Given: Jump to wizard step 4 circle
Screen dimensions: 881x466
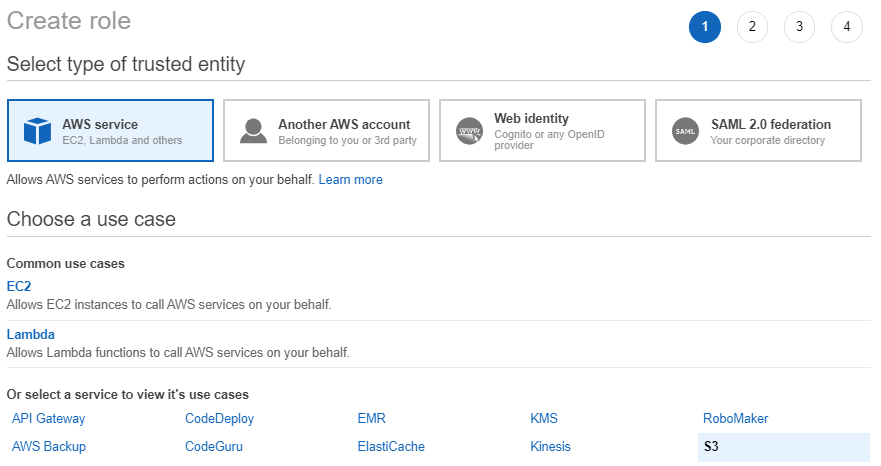Looking at the screenshot, I should [x=847, y=26].
